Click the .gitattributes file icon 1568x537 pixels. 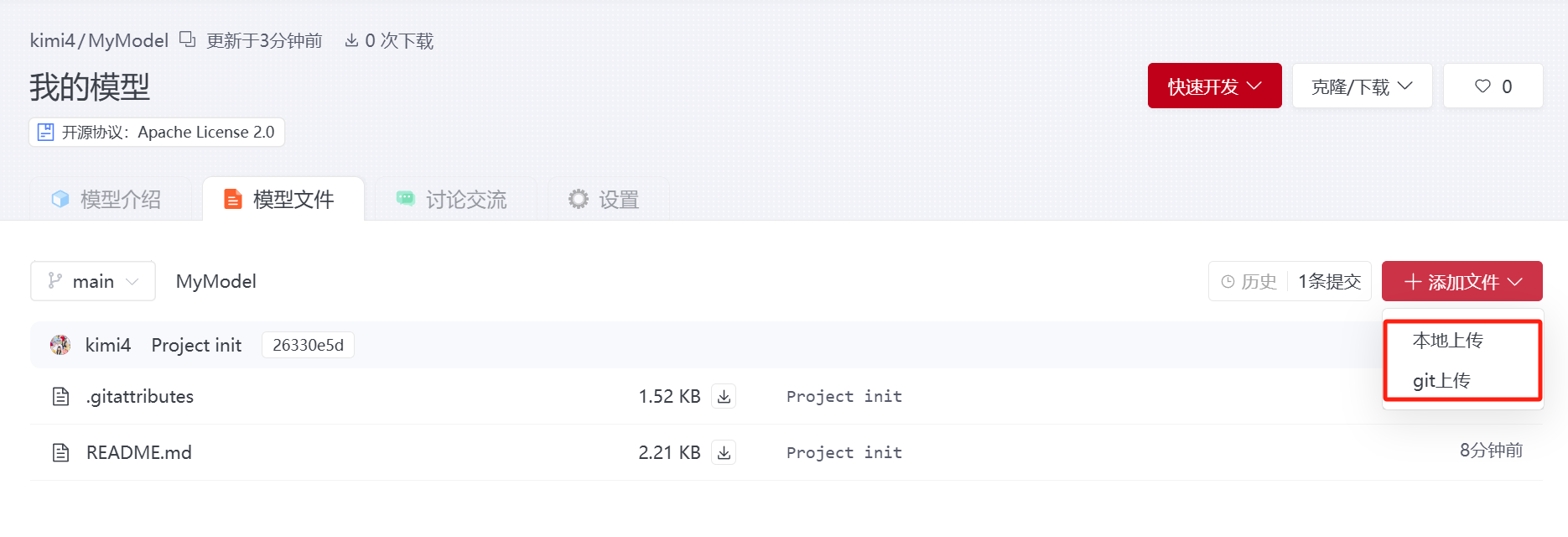[x=60, y=396]
